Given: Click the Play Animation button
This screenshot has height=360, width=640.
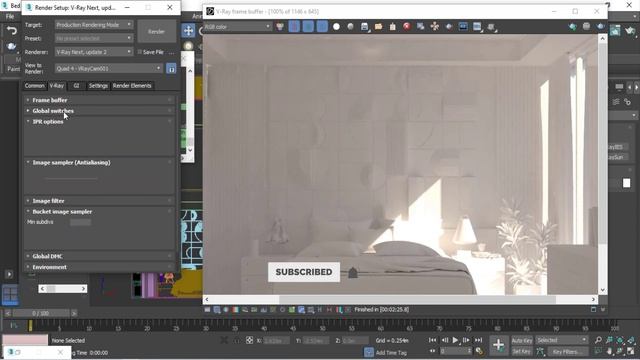Looking at the screenshot, I should (x=456, y=340).
